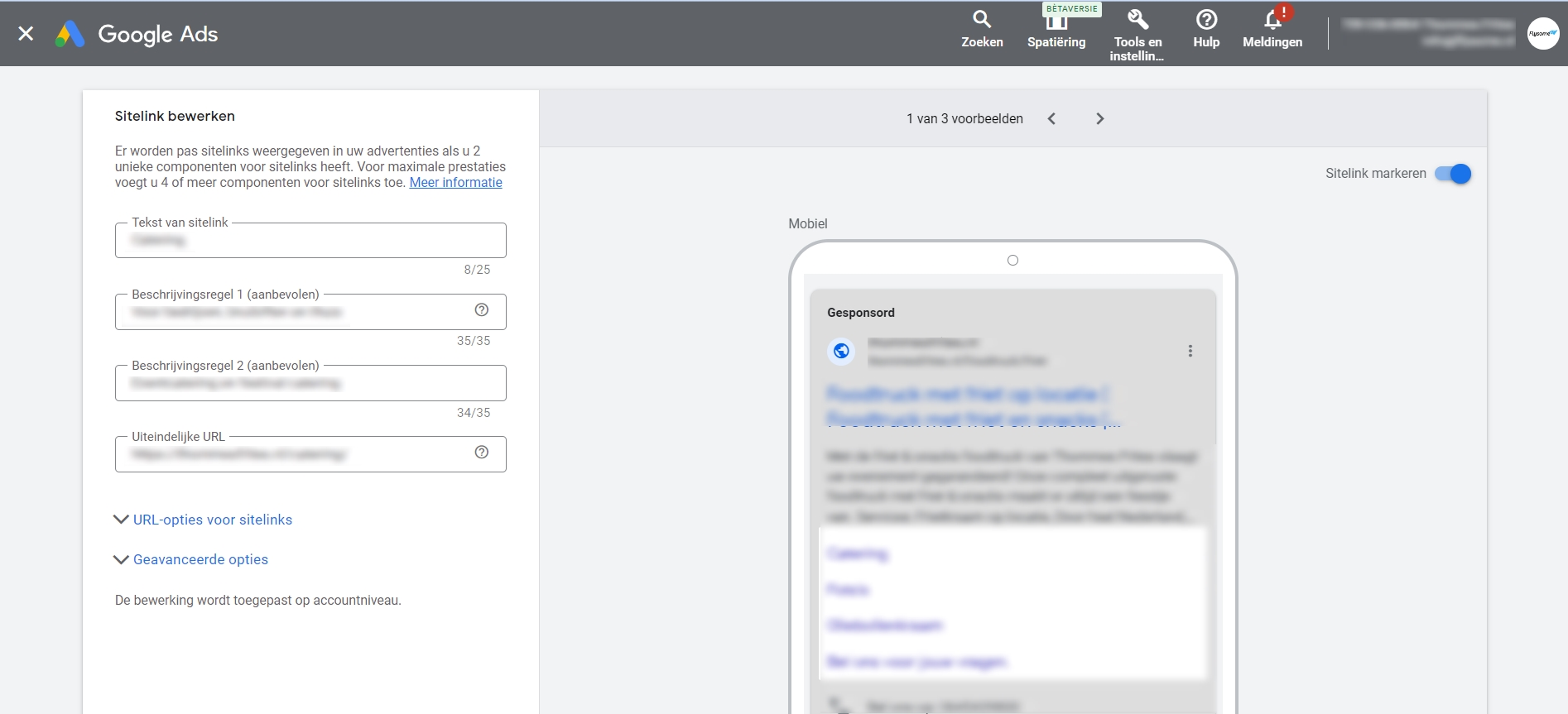Viewport: 1568px width, 714px height.
Task: Expand Geavanceerde opties section
Action: [x=200, y=559]
